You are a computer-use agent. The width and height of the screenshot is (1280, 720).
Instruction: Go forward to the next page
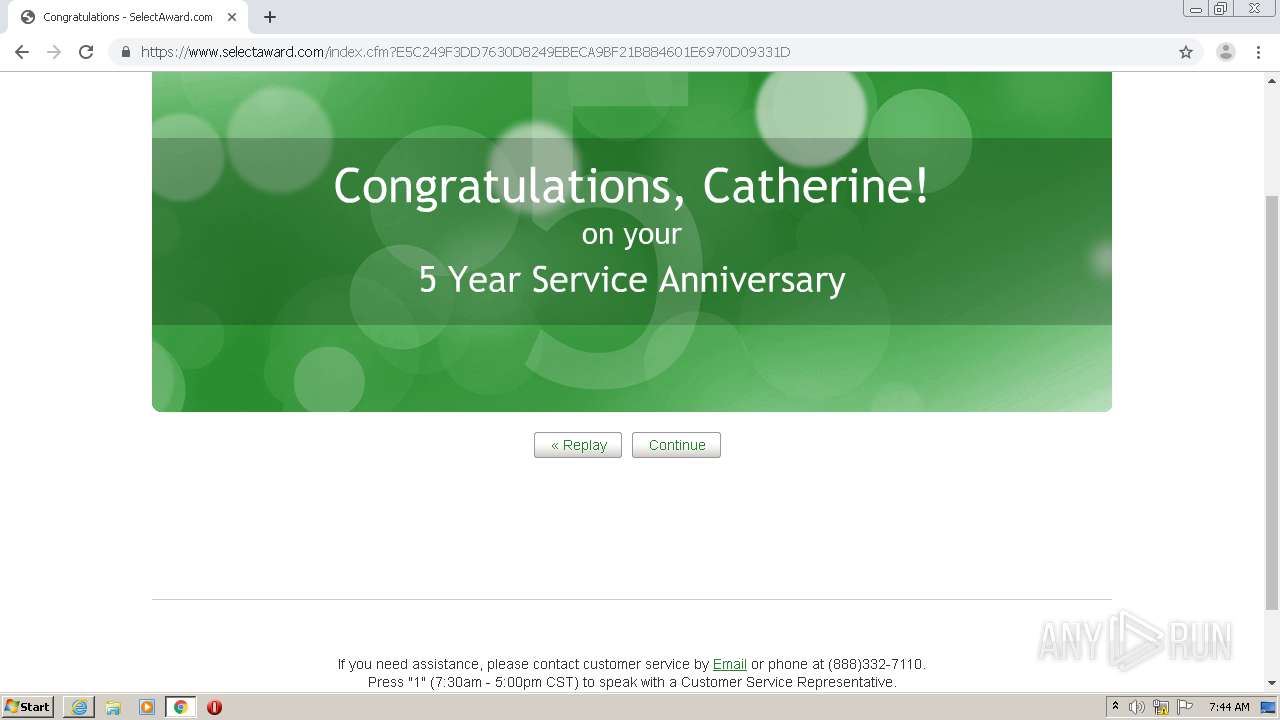point(54,52)
